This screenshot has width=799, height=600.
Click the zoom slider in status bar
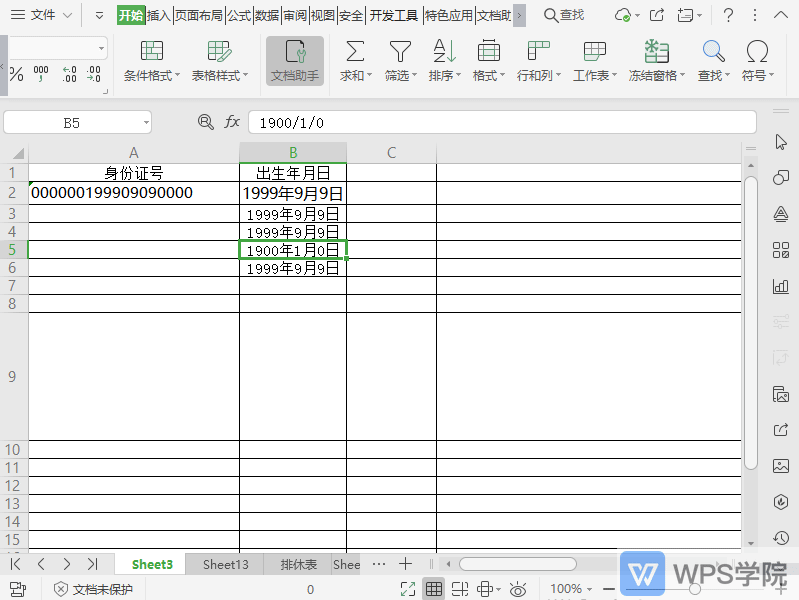pyautogui.click(x=695, y=589)
